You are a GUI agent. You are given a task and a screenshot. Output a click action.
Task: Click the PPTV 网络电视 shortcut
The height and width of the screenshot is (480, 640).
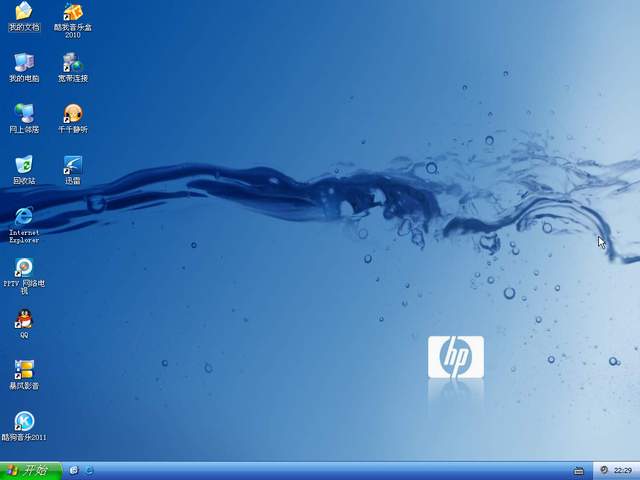click(23, 268)
